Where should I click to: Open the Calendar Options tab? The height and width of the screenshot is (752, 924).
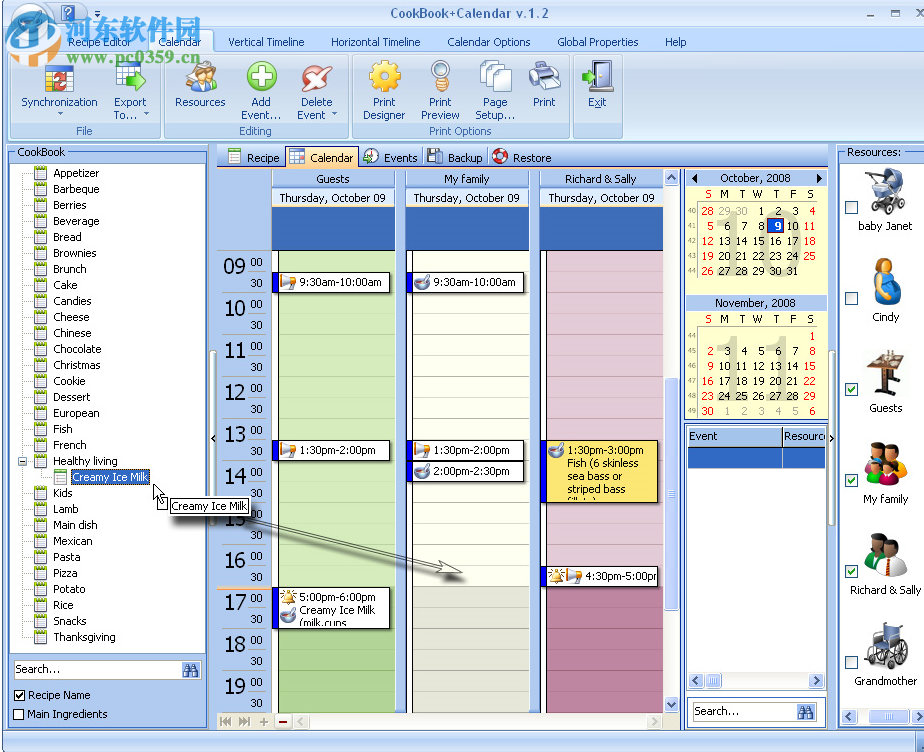click(x=489, y=42)
